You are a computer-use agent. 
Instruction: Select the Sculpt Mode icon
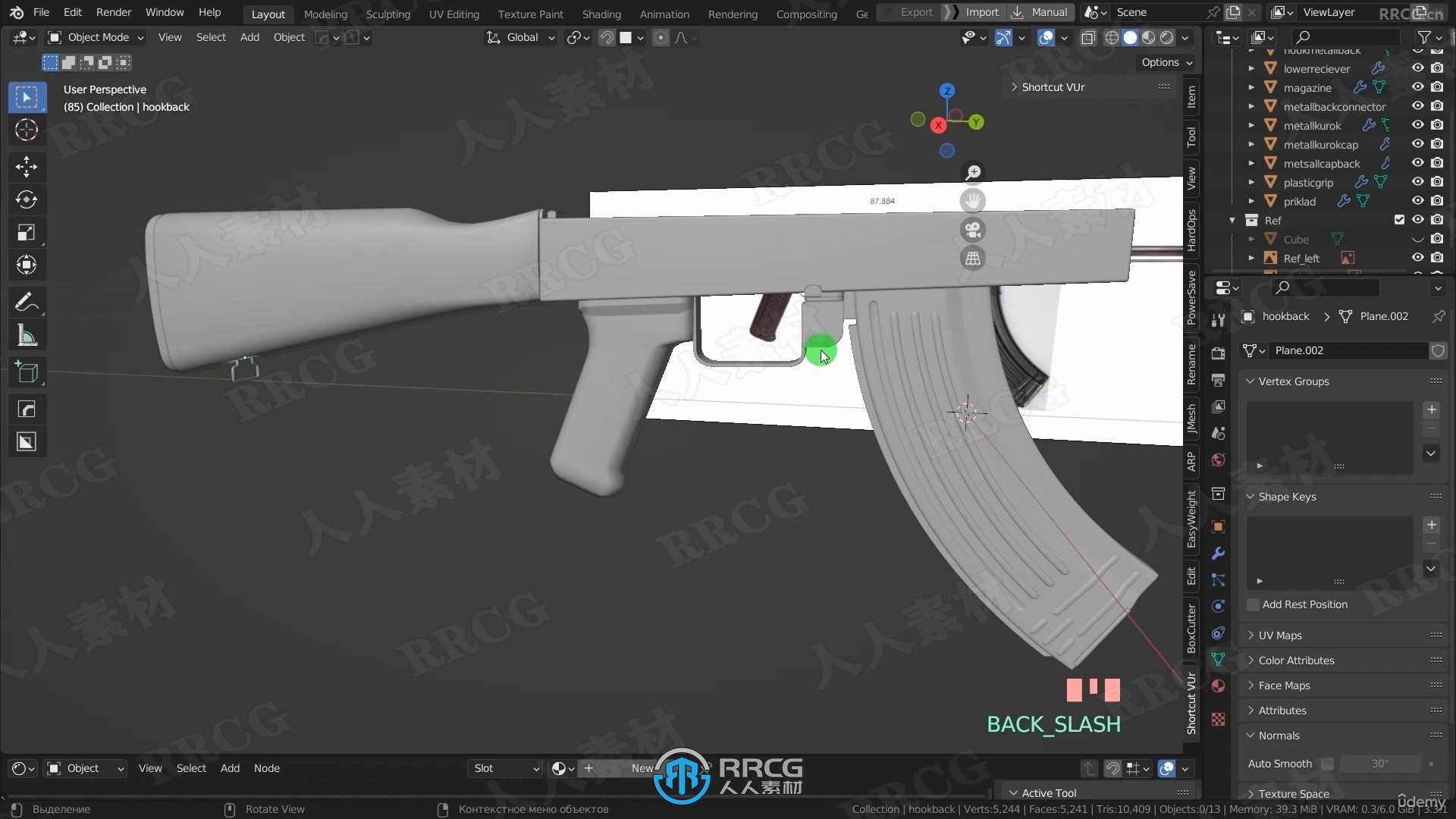click(387, 13)
